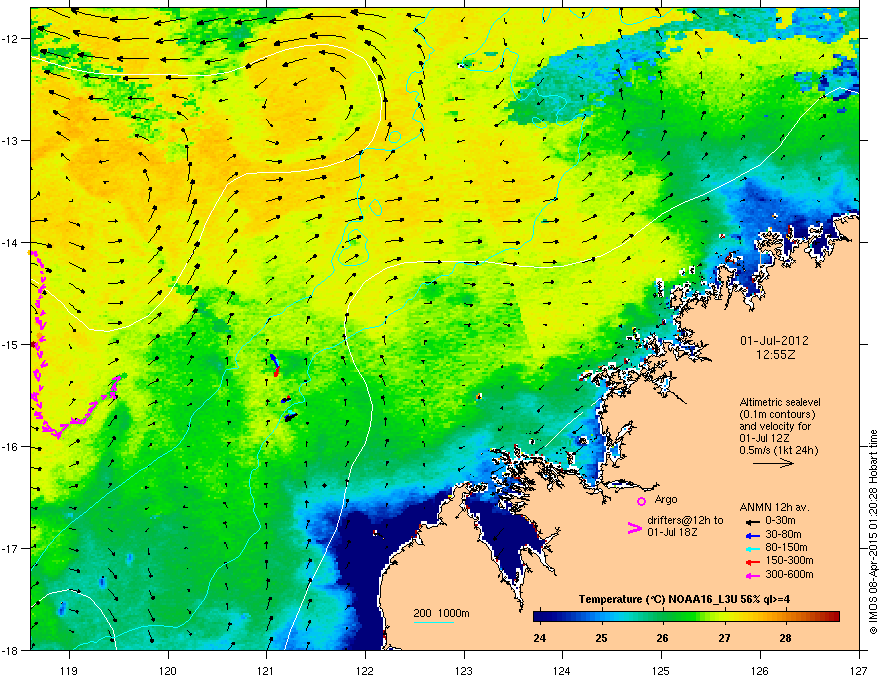Click the '0.5m/s (1kt 24h)' text

pos(778,450)
